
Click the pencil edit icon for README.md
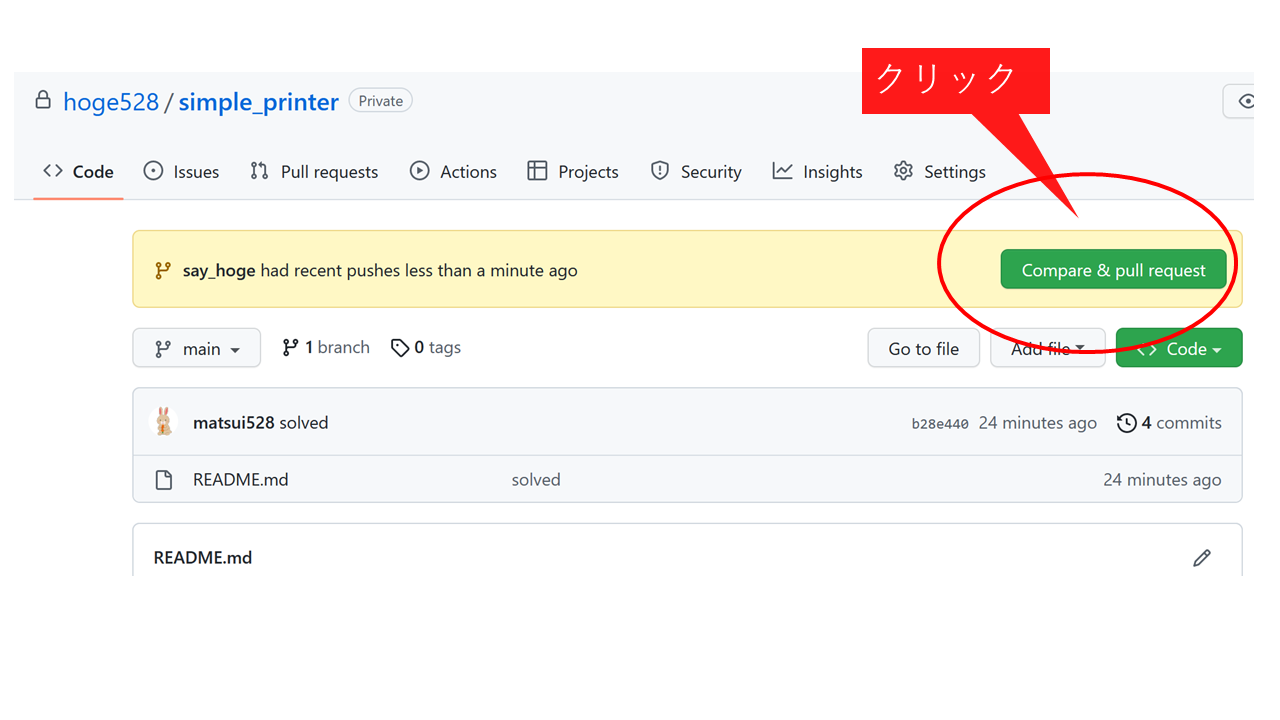[1202, 558]
